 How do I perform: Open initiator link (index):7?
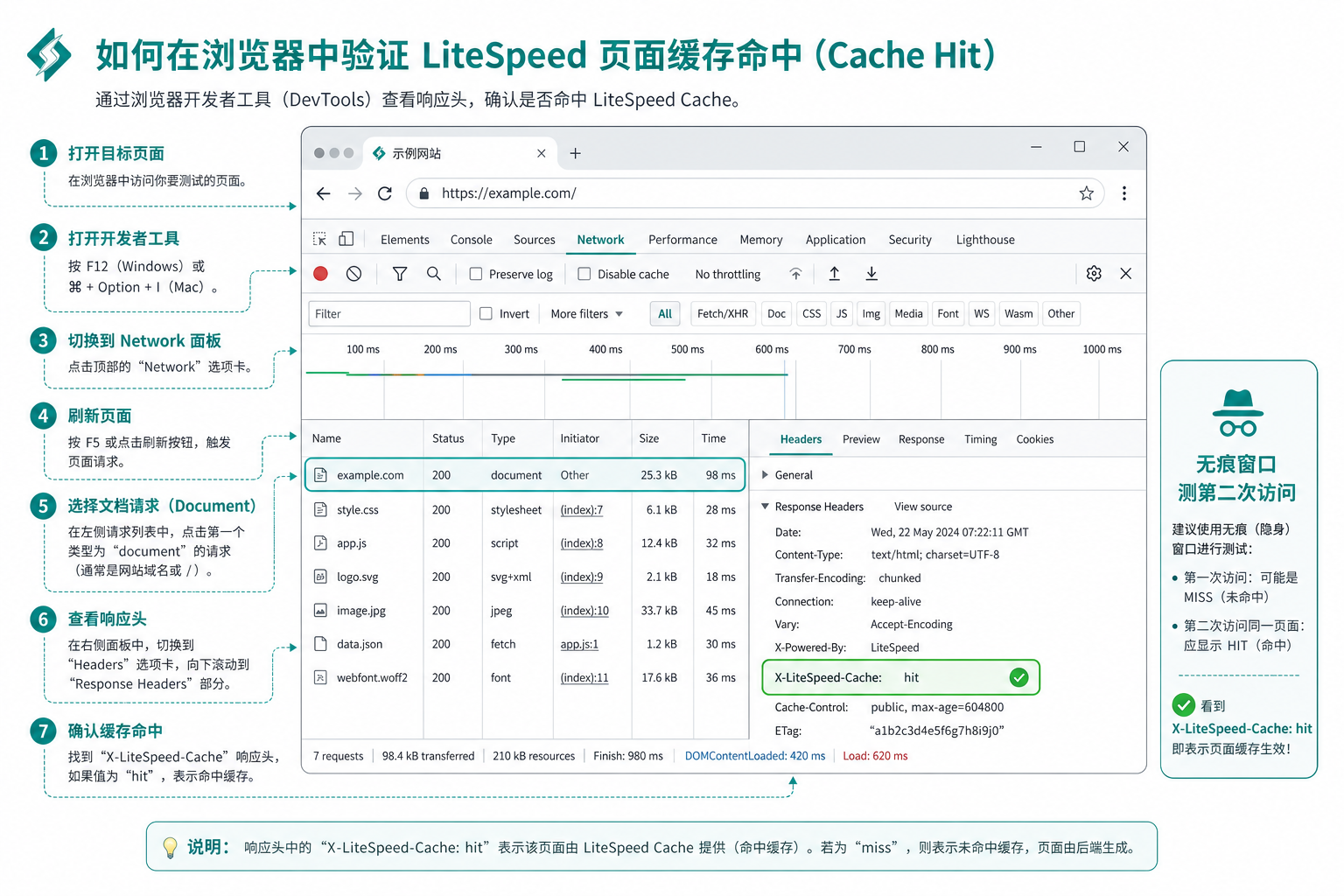(582, 509)
